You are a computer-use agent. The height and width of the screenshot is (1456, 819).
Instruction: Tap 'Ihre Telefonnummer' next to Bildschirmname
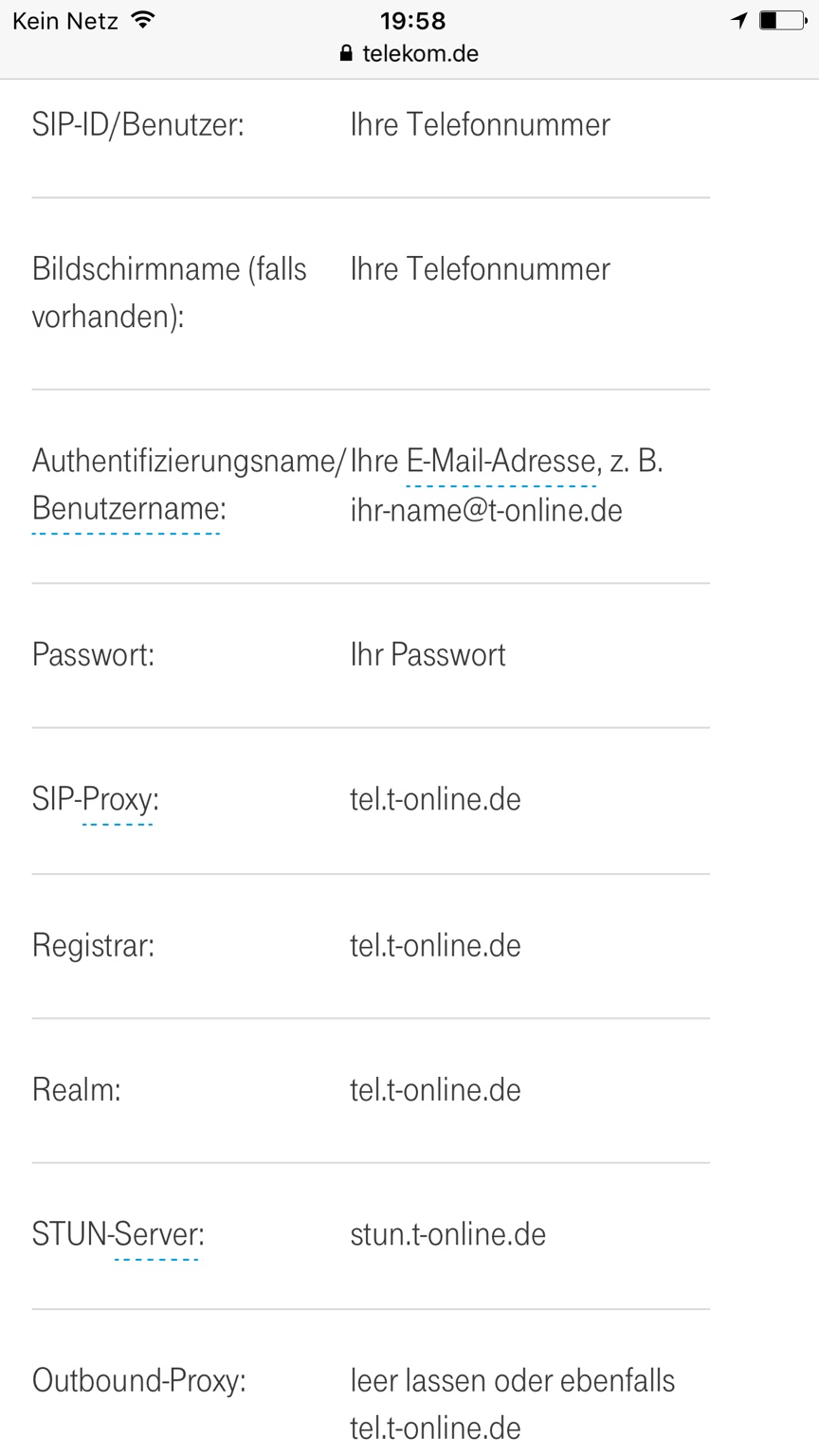pyautogui.click(x=480, y=269)
